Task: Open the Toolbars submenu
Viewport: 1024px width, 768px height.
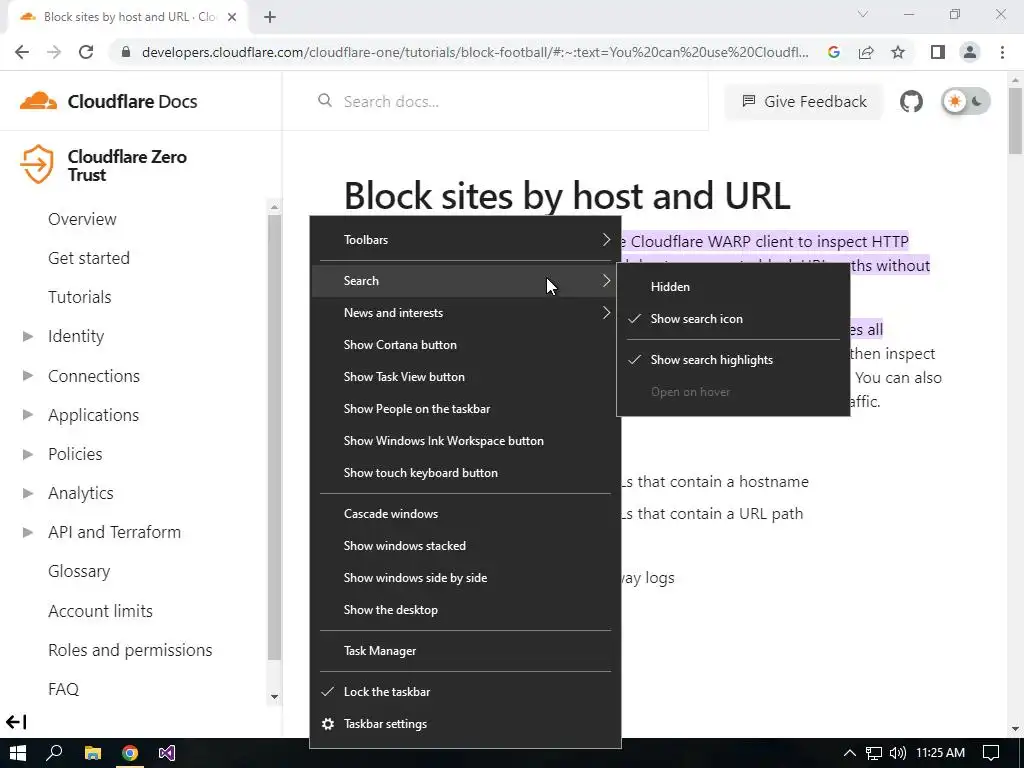Action: [x=465, y=240]
